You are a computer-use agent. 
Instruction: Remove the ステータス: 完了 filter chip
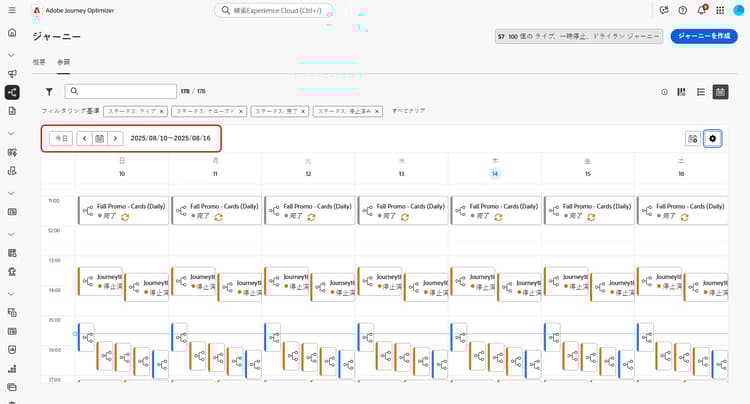[303, 111]
